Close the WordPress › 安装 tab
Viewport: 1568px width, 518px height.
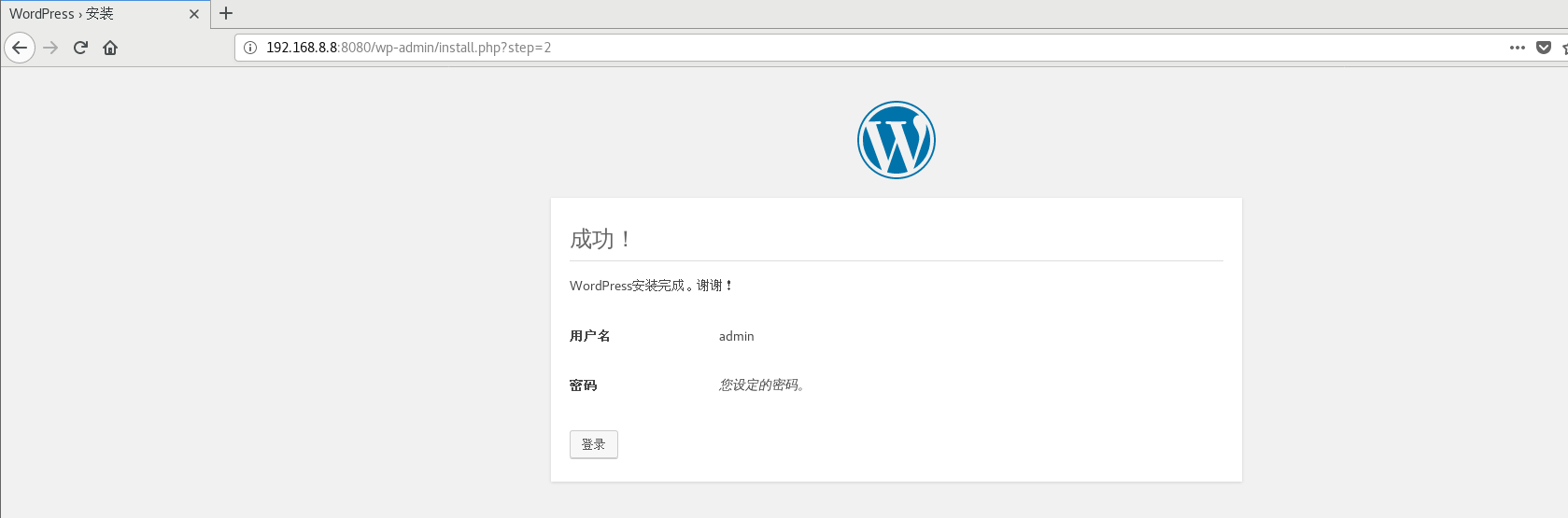click(194, 14)
